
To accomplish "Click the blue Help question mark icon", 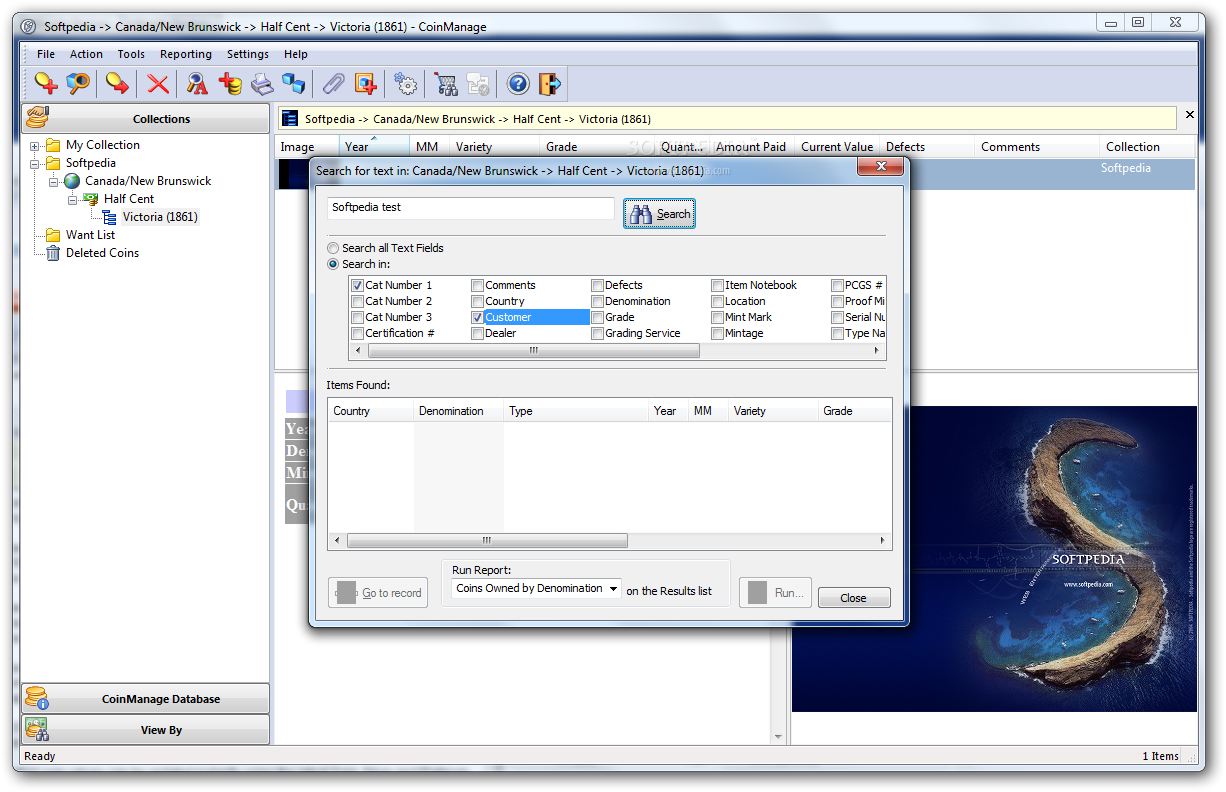I will pos(518,84).
